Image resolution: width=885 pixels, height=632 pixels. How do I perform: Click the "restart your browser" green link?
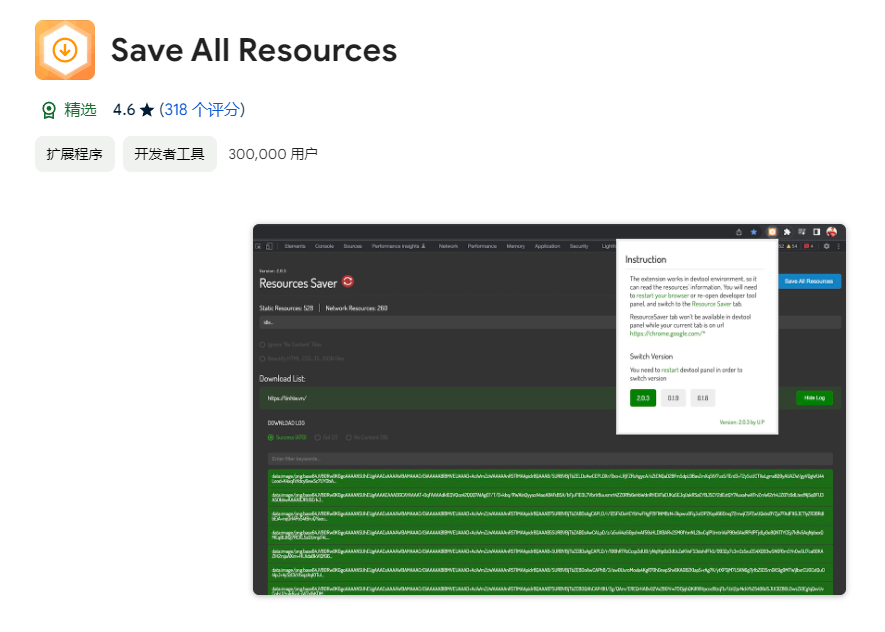(x=662, y=296)
